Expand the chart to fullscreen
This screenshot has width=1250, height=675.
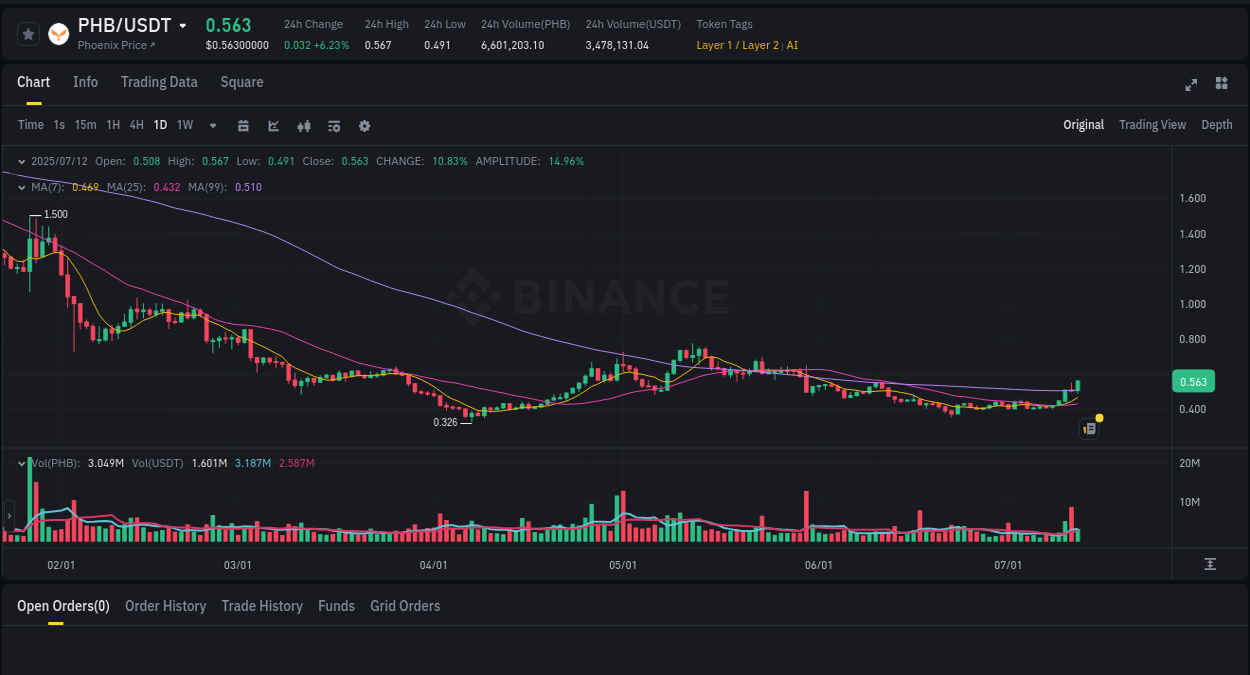pos(1190,85)
